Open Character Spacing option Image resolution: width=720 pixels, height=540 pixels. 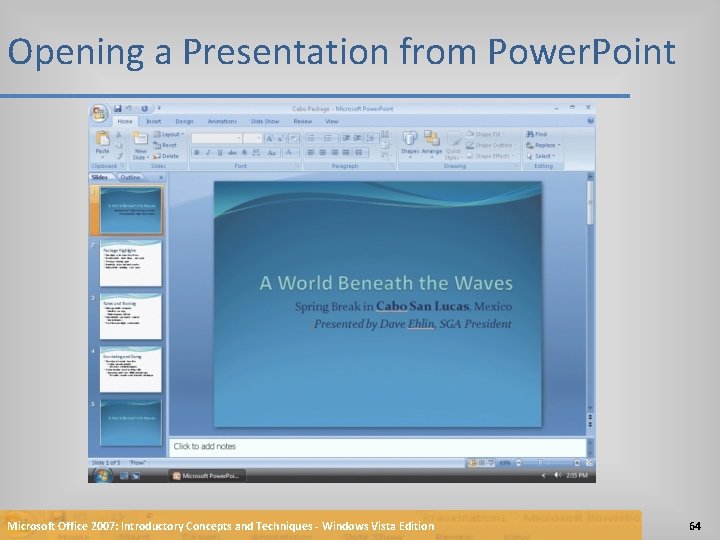257,152
